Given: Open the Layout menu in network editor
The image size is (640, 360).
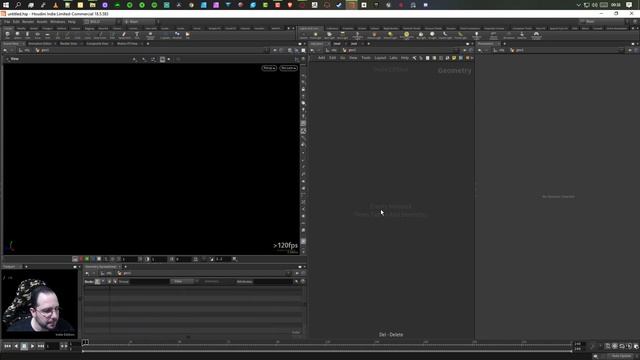Looking at the screenshot, I should [x=380, y=58].
